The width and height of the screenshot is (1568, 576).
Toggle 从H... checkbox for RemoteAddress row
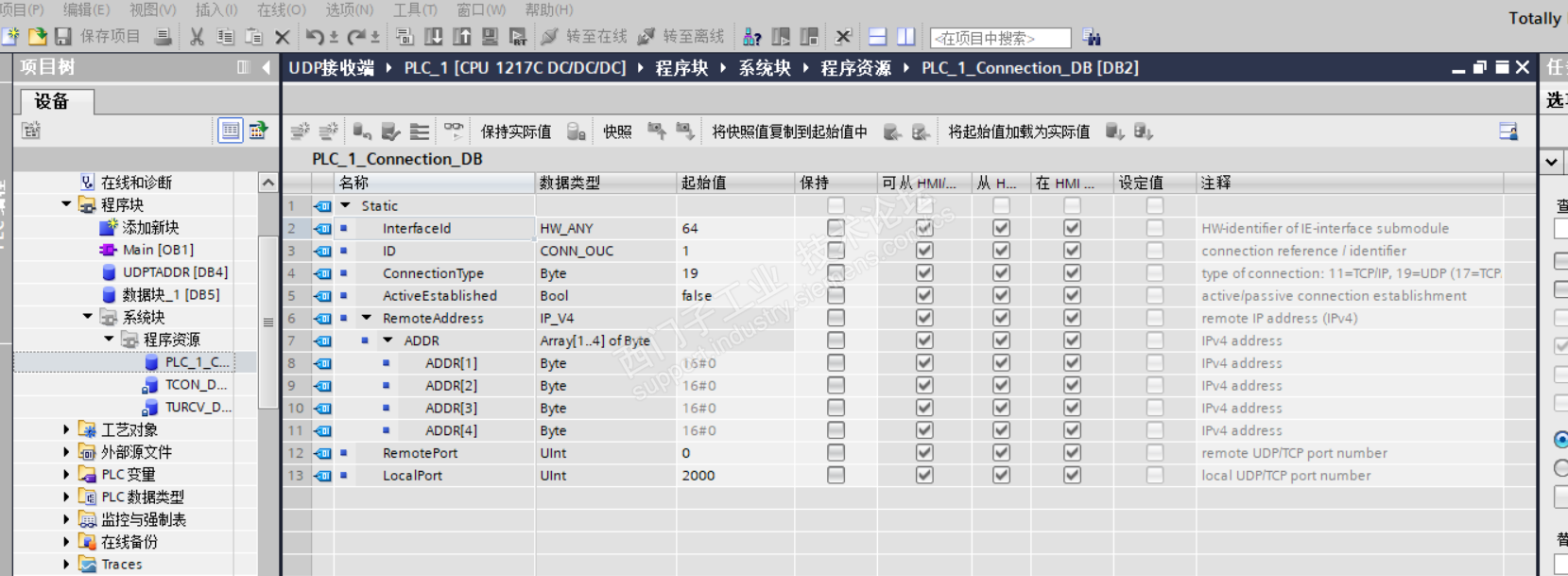click(x=1001, y=318)
